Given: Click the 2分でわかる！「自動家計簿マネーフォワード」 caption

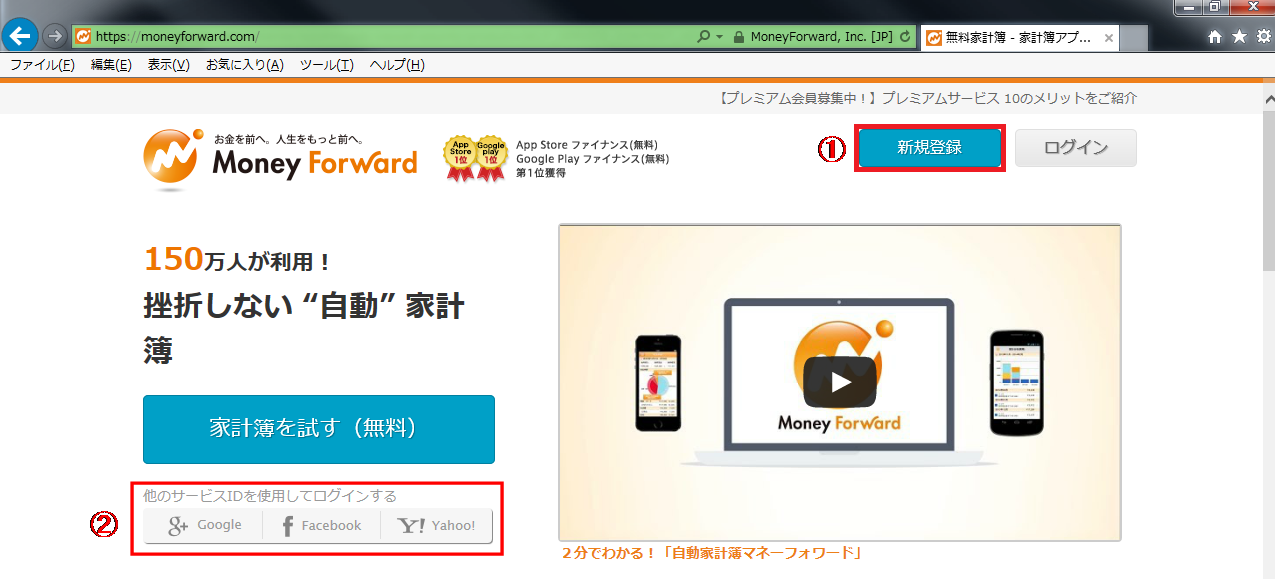Looking at the screenshot, I should (x=712, y=552).
